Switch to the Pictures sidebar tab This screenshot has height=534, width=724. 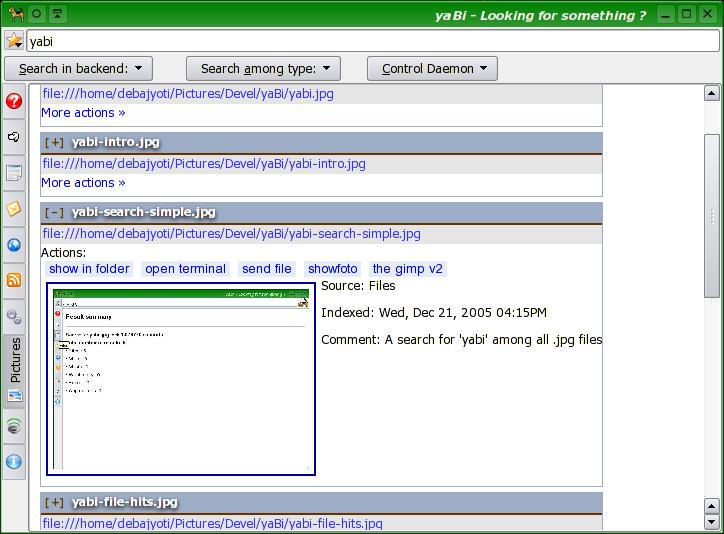click(15, 372)
